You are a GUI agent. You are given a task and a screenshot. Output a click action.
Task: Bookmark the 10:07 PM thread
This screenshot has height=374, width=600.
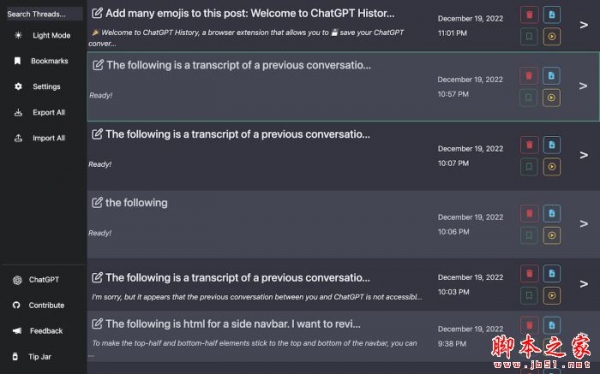pyautogui.click(x=529, y=167)
